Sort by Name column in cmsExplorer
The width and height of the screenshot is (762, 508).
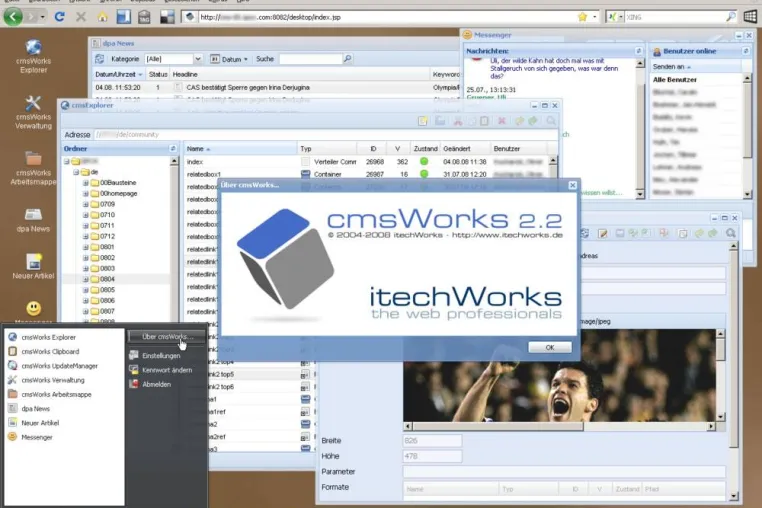pyautogui.click(x=240, y=149)
